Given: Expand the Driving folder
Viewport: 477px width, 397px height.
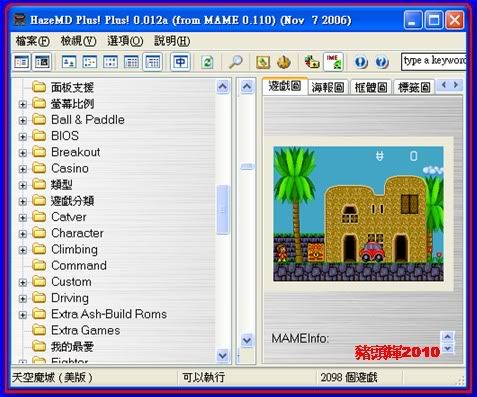Looking at the screenshot, I should pos(23,298).
